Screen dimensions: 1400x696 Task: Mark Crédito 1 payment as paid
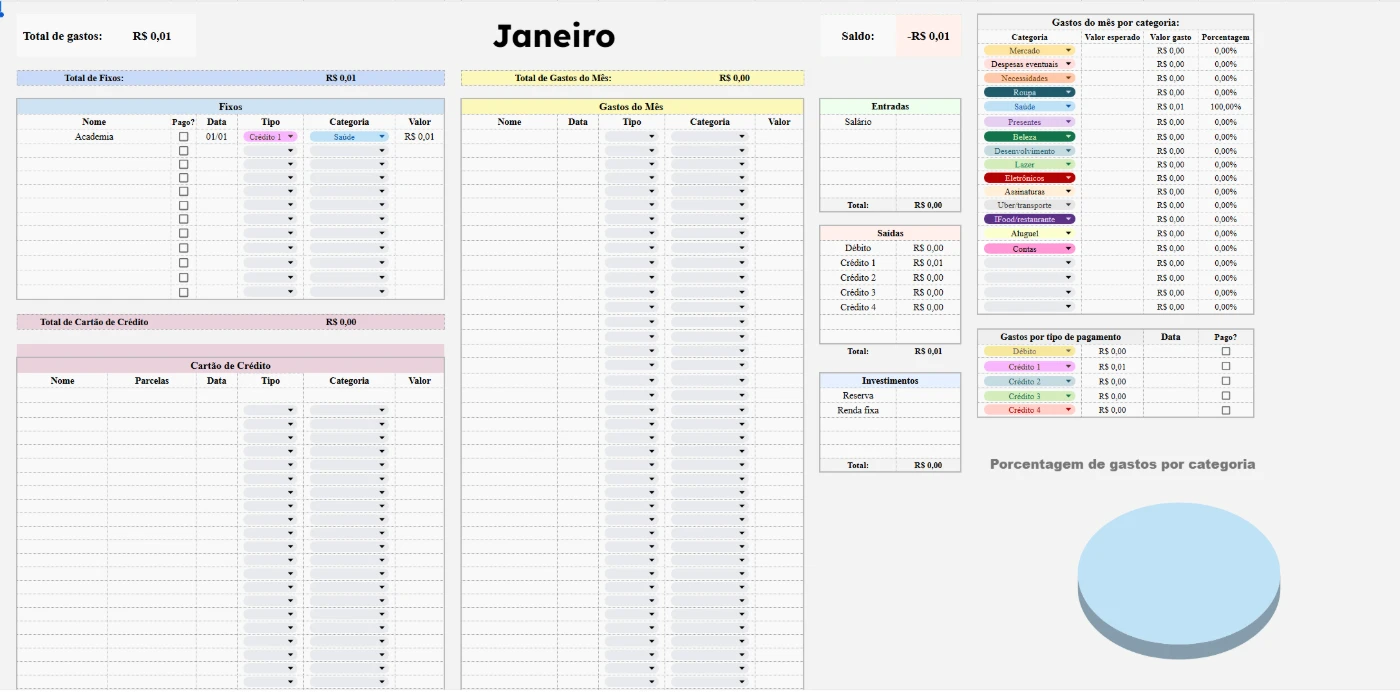coord(1226,367)
